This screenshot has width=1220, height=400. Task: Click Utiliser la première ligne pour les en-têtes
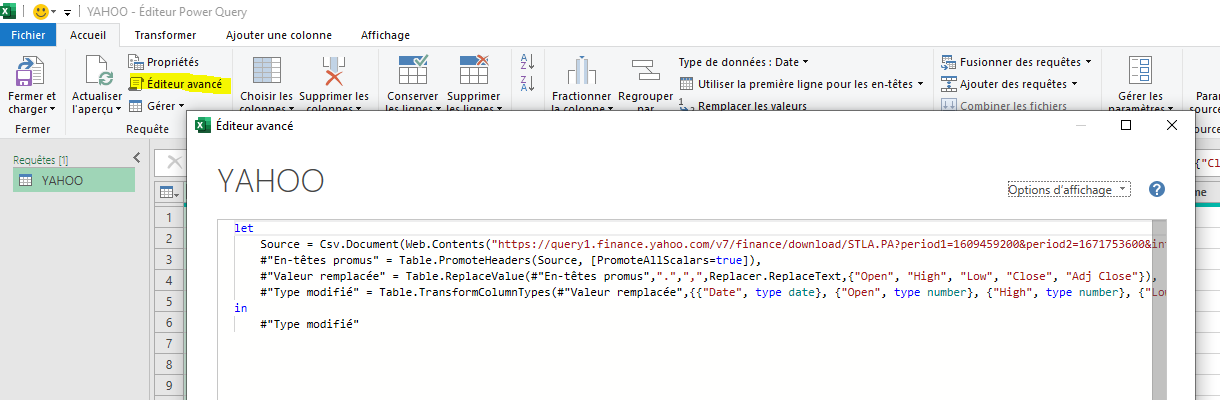click(x=801, y=84)
